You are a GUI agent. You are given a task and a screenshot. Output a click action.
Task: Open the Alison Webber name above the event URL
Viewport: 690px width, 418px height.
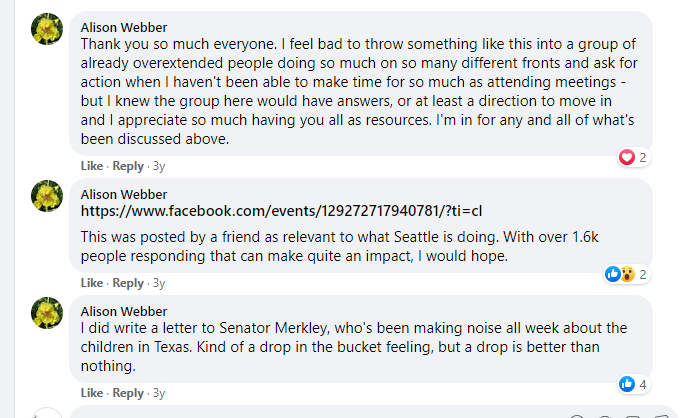pyautogui.click(x=124, y=194)
